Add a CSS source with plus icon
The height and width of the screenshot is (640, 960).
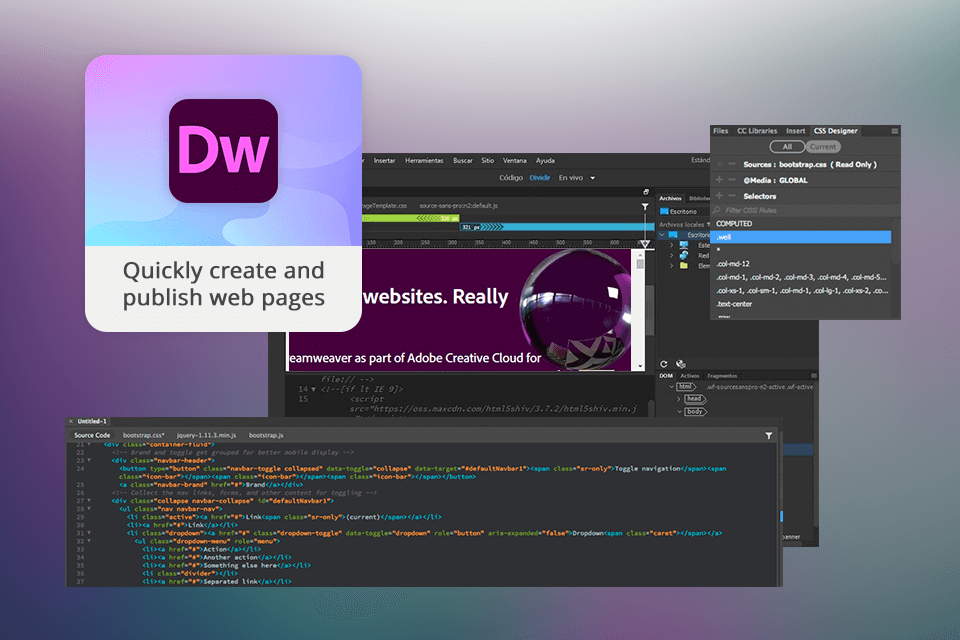click(719, 164)
